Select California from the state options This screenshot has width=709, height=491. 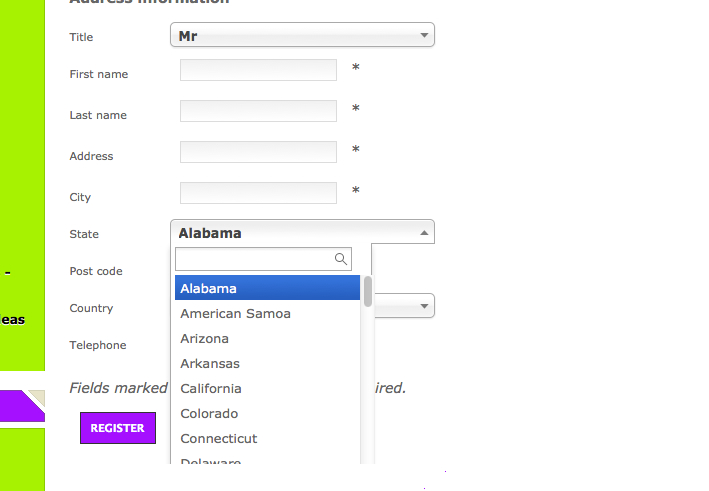[x=267, y=388]
